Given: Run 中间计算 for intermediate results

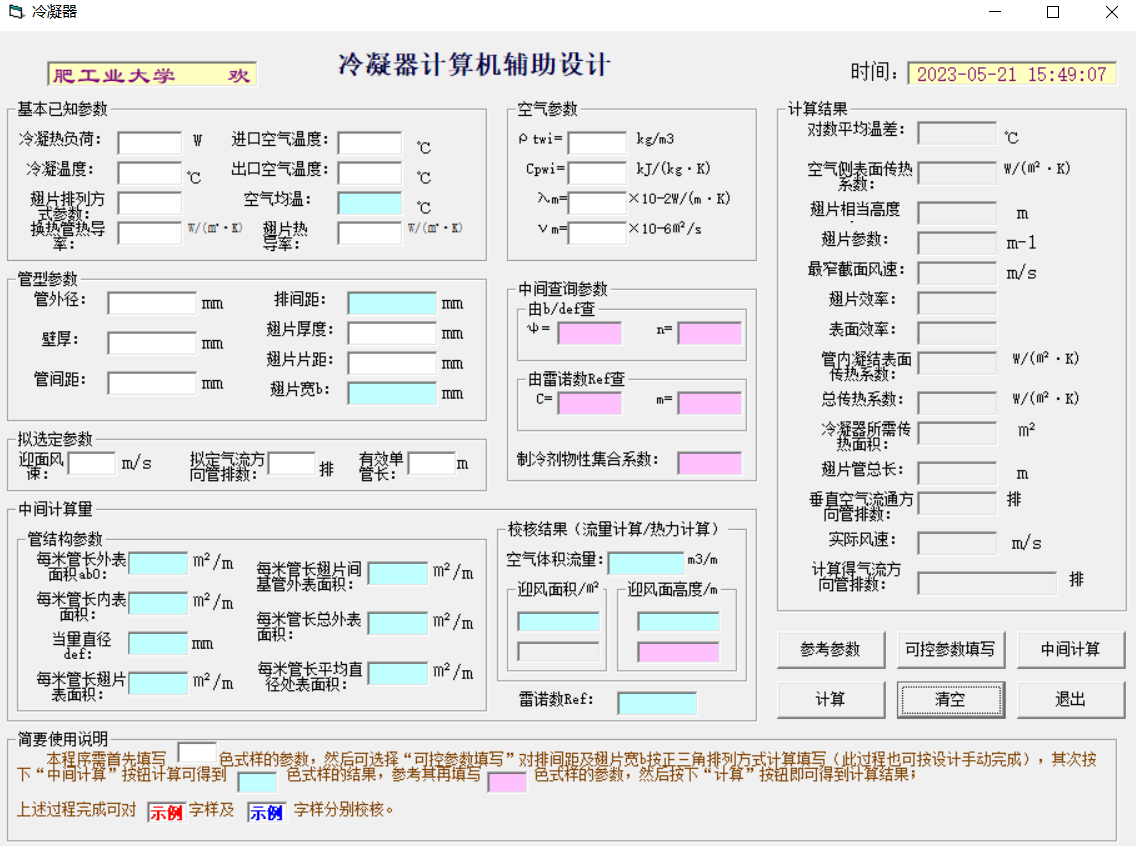Looking at the screenshot, I should tap(1070, 649).
